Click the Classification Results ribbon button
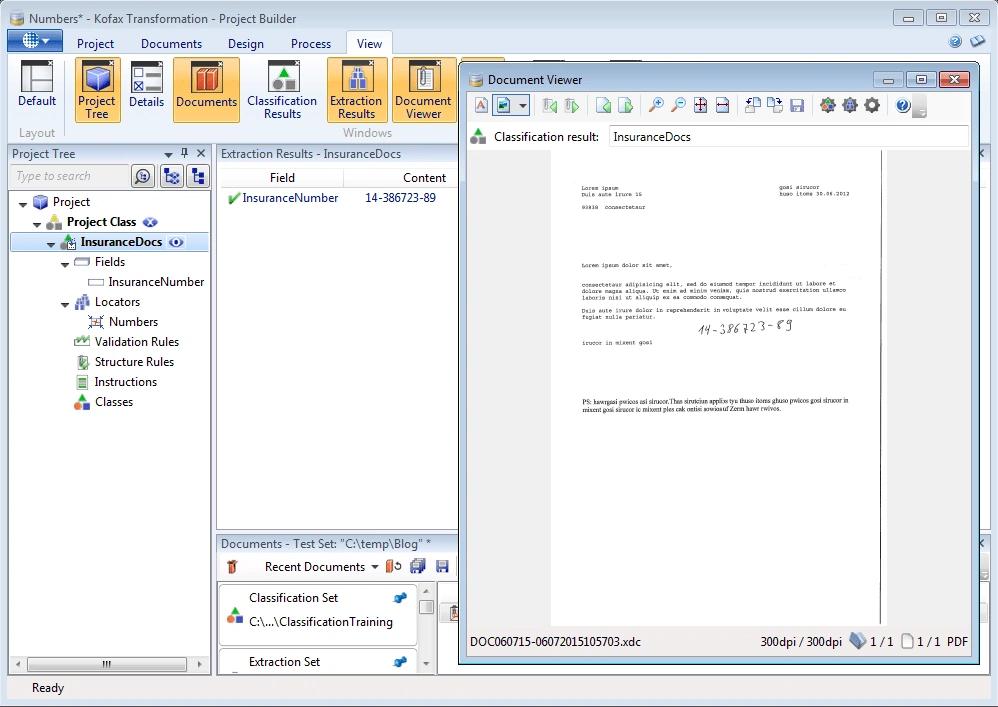 282,90
